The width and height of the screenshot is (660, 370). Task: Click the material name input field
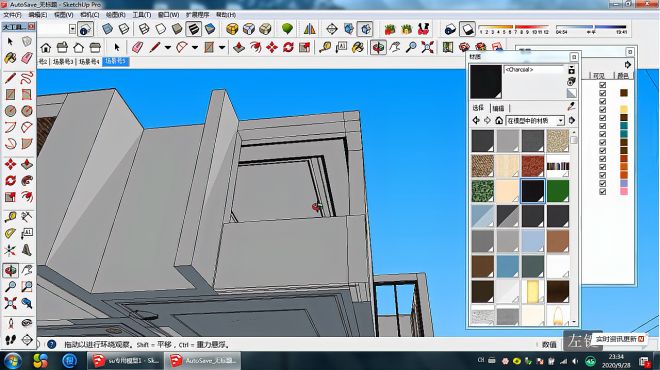click(x=534, y=70)
